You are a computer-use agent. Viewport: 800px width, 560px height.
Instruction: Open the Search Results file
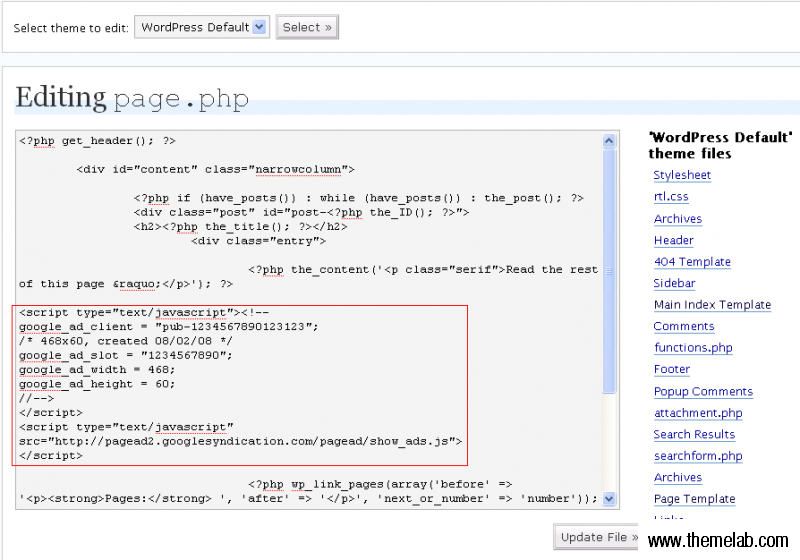pyautogui.click(x=694, y=434)
